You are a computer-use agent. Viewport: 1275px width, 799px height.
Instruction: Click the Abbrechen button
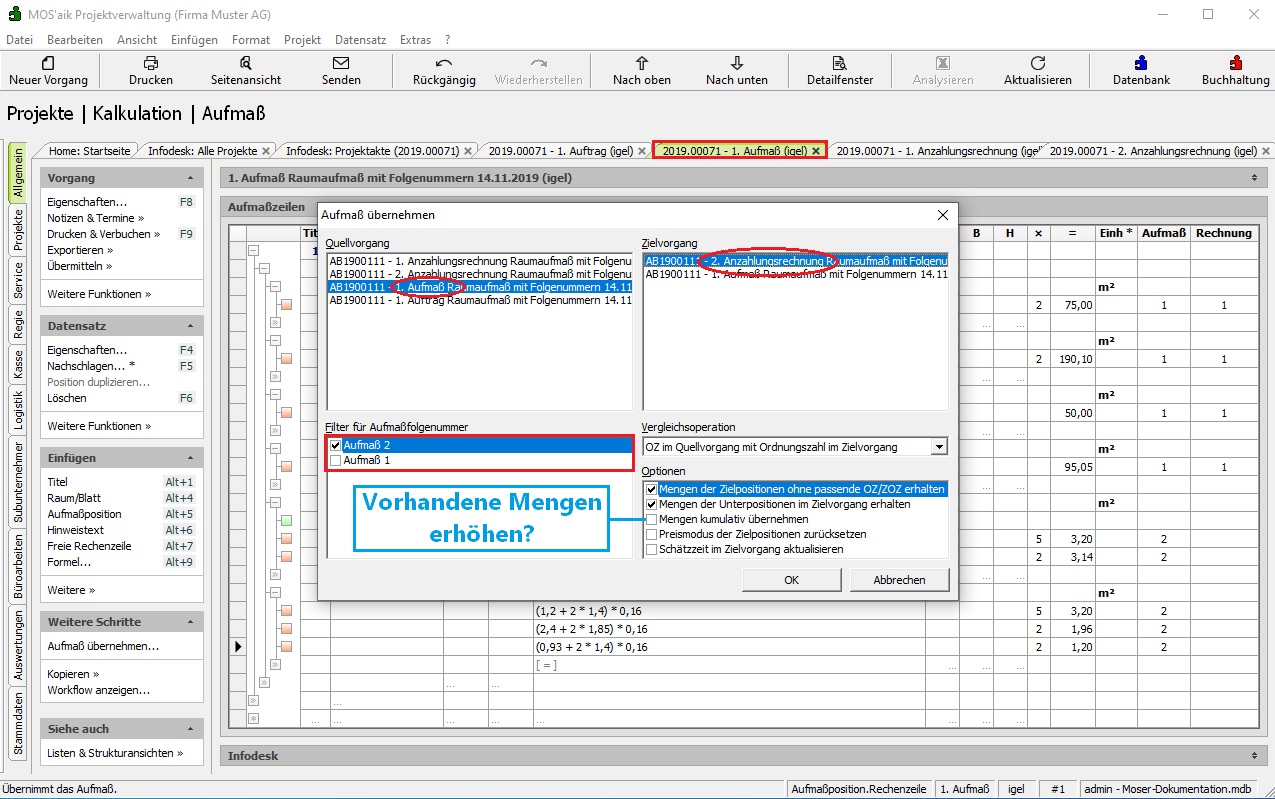pyautogui.click(x=899, y=580)
